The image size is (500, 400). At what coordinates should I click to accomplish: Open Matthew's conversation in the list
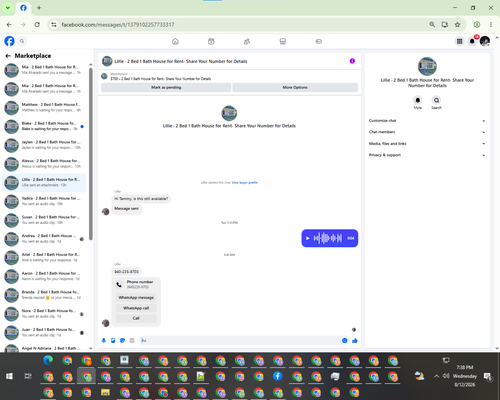[x=44, y=107]
